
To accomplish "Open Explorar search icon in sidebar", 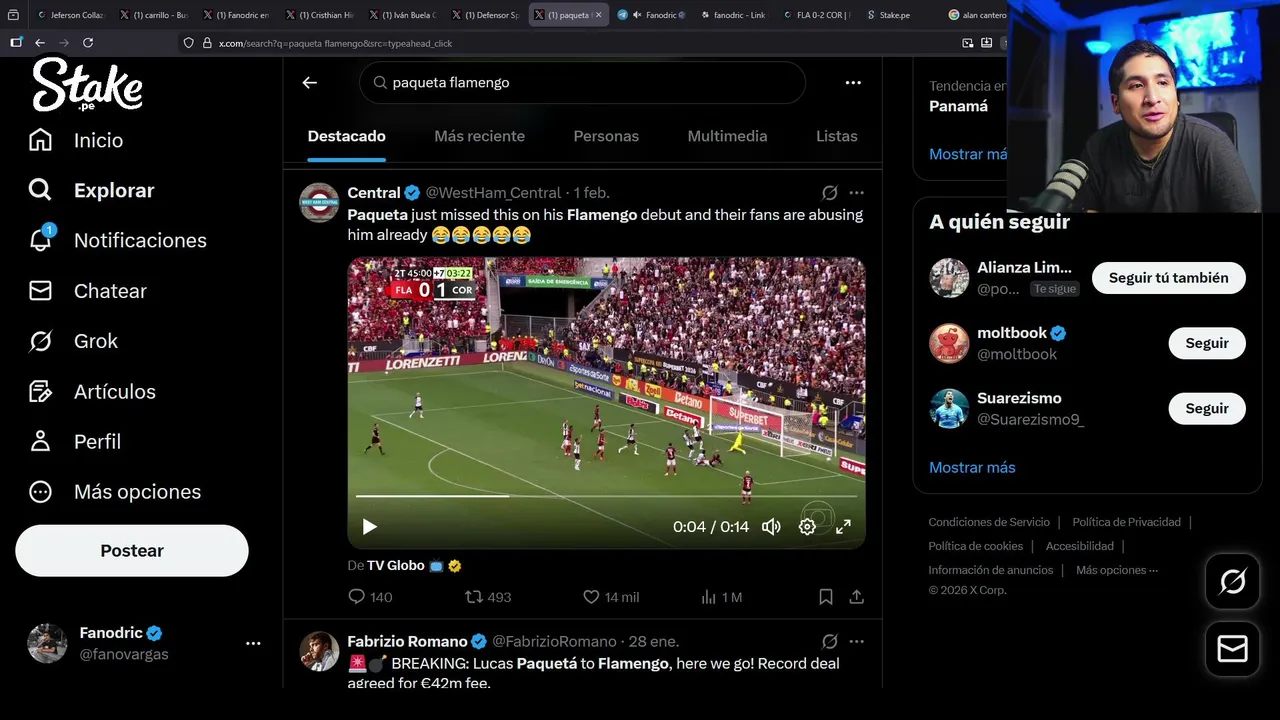I will [40, 190].
